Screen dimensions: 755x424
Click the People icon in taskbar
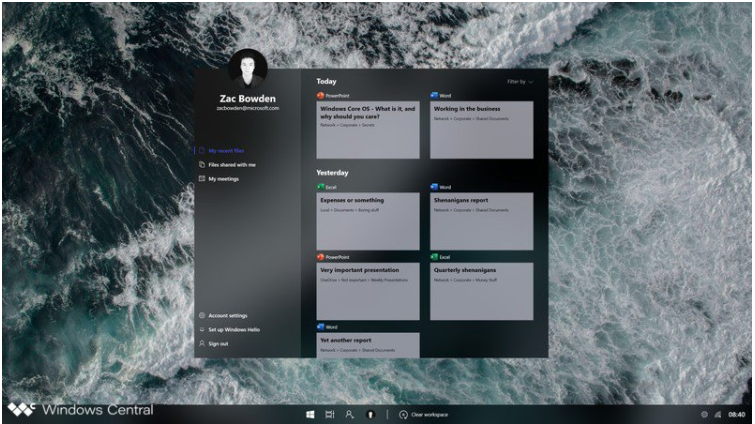(350, 414)
